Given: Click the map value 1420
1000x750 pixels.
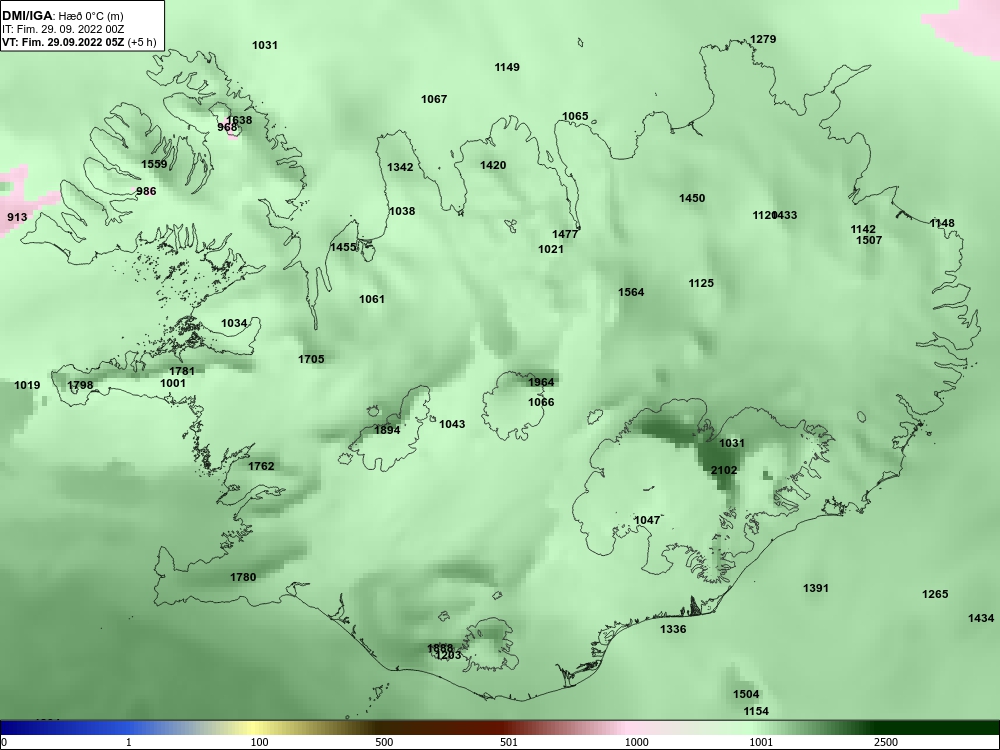Looking at the screenshot, I should (x=493, y=165).
